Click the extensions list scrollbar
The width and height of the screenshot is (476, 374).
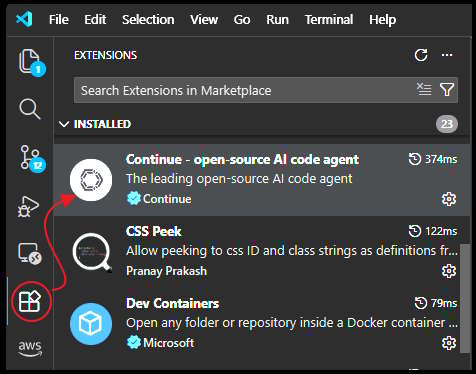[x=465, y=298]
